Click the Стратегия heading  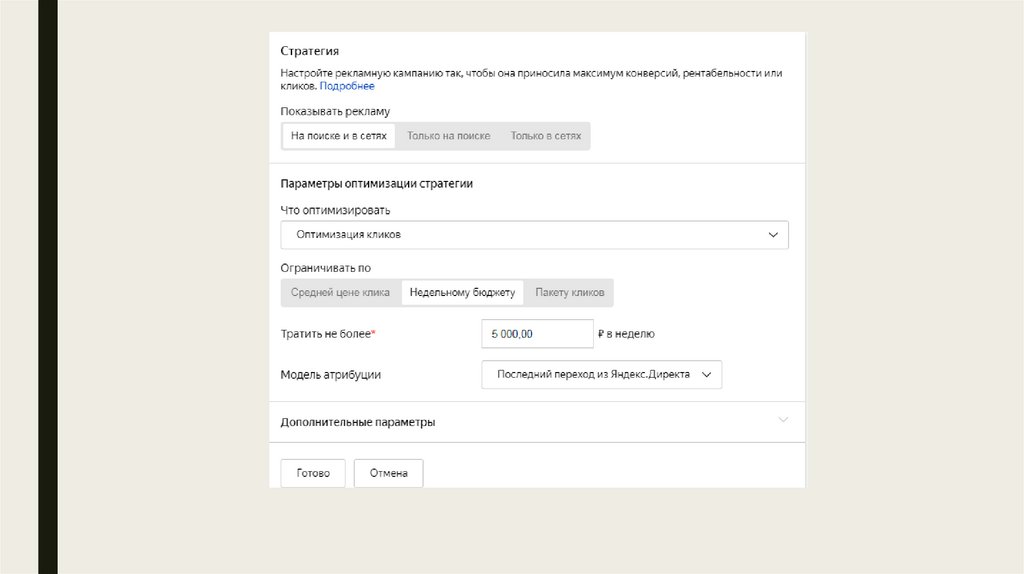point(310,51)
